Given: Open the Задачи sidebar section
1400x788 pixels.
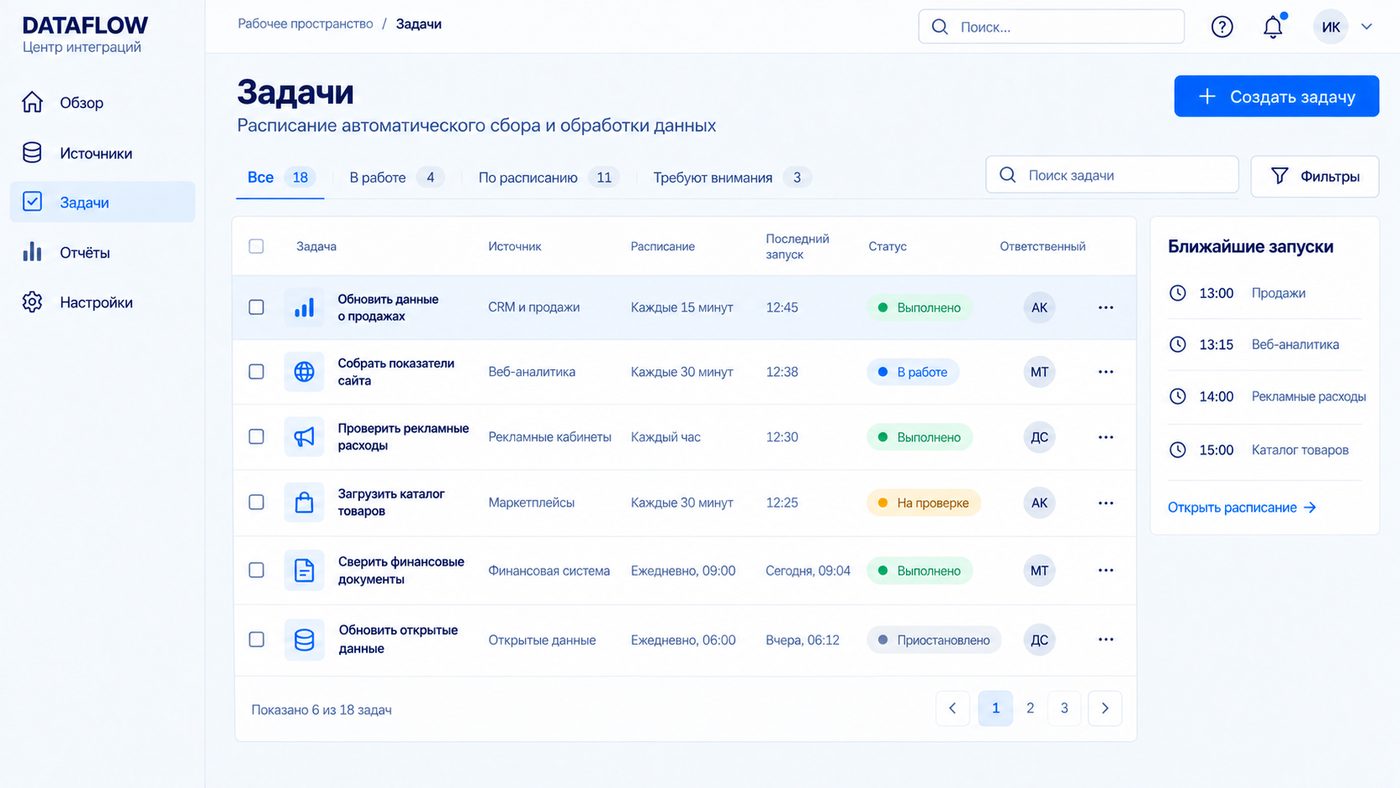Looking at the screenshot, I should [x=102, y=202].
